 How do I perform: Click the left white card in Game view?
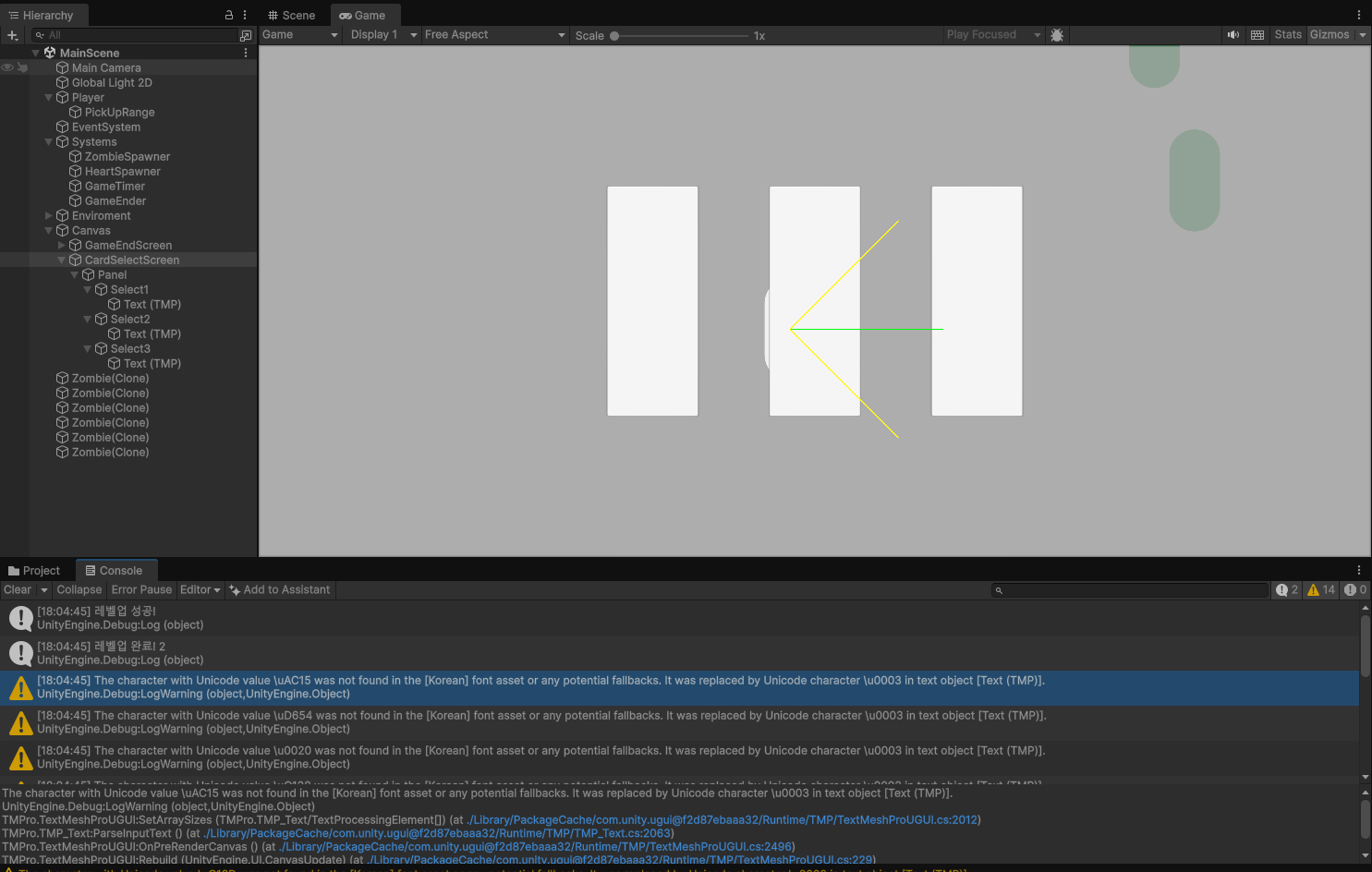pyautogui.click(x=652, y=301)
